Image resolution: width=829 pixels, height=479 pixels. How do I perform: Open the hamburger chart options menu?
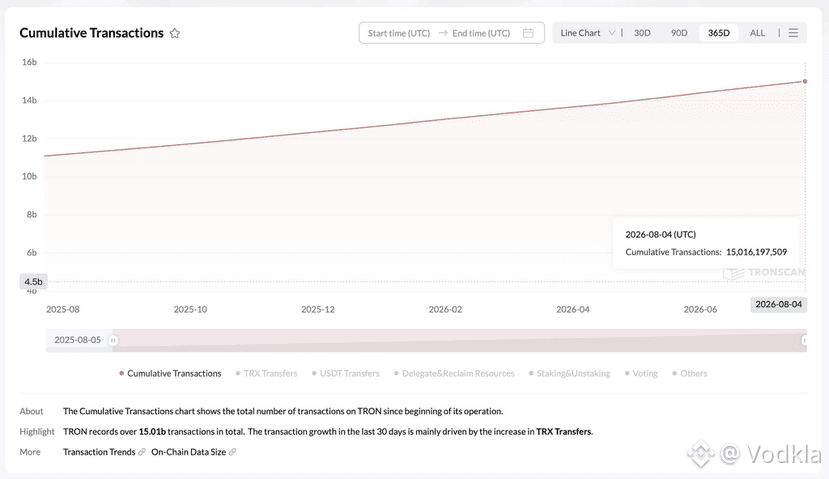coord(793,33)
